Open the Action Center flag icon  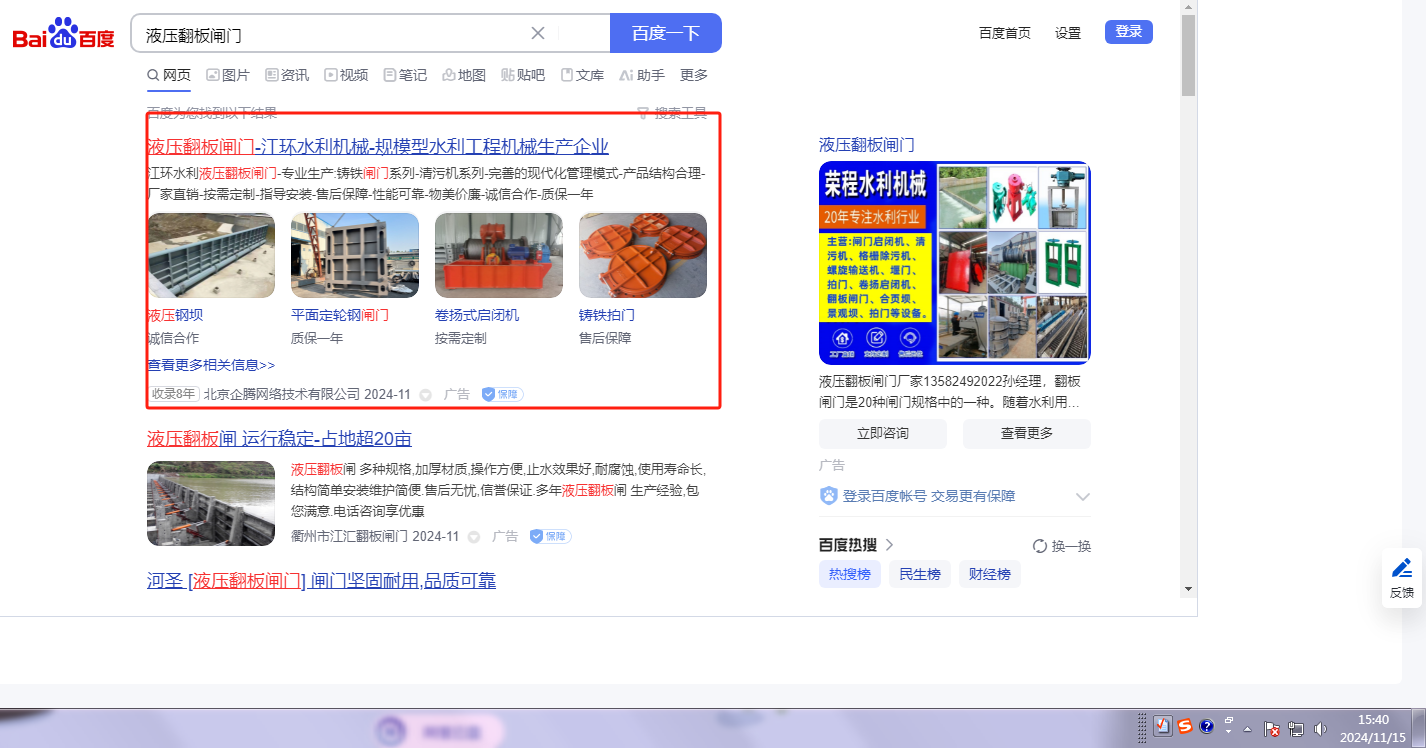(1273, 729)
